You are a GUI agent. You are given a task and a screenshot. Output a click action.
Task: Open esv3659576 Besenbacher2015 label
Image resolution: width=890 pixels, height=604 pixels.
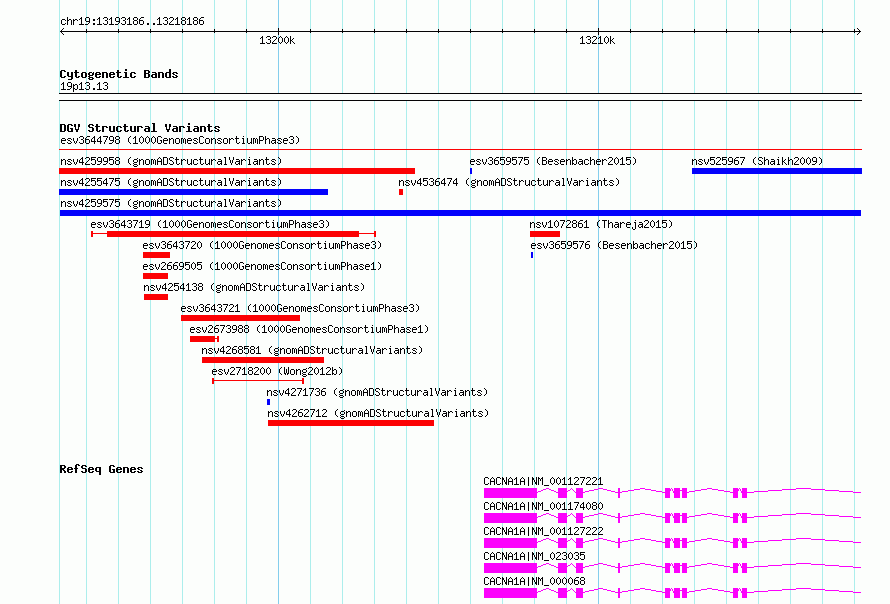pyautogui.click(x=614, y=245)
